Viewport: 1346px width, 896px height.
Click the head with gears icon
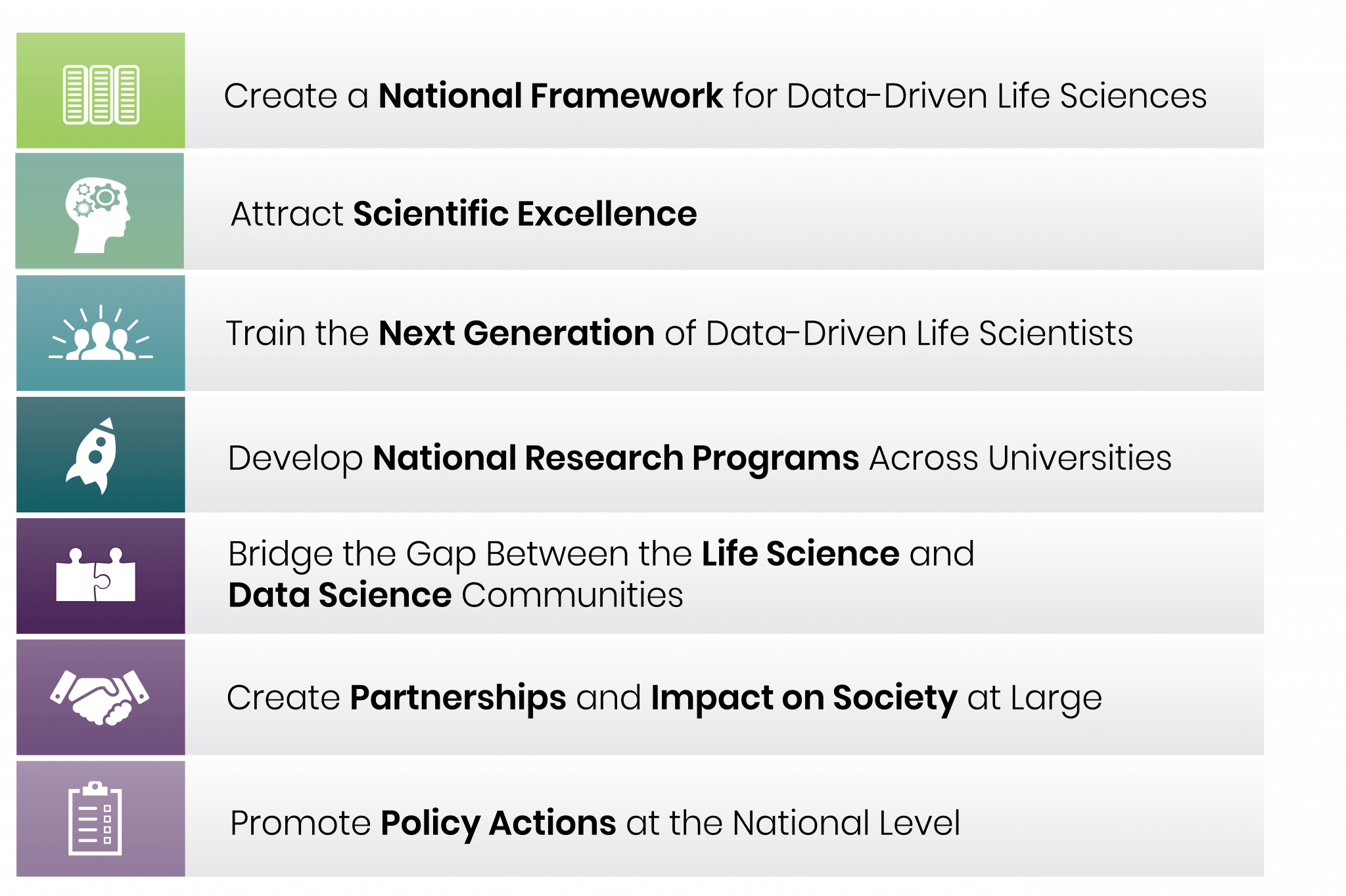98,214
